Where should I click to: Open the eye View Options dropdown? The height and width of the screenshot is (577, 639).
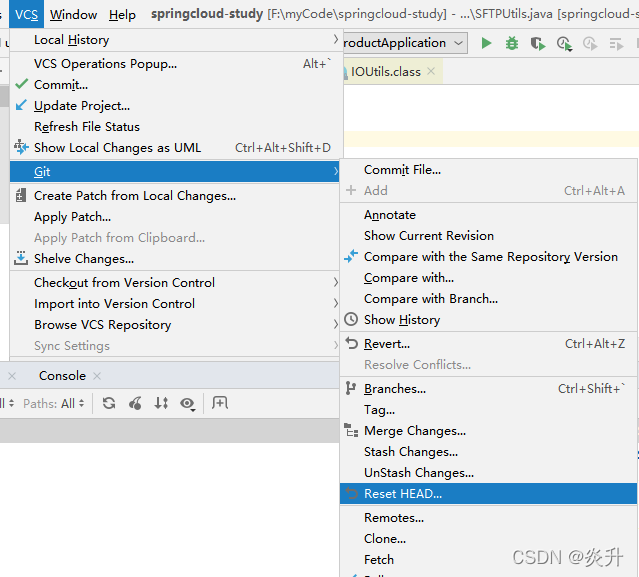click(187, 404)
